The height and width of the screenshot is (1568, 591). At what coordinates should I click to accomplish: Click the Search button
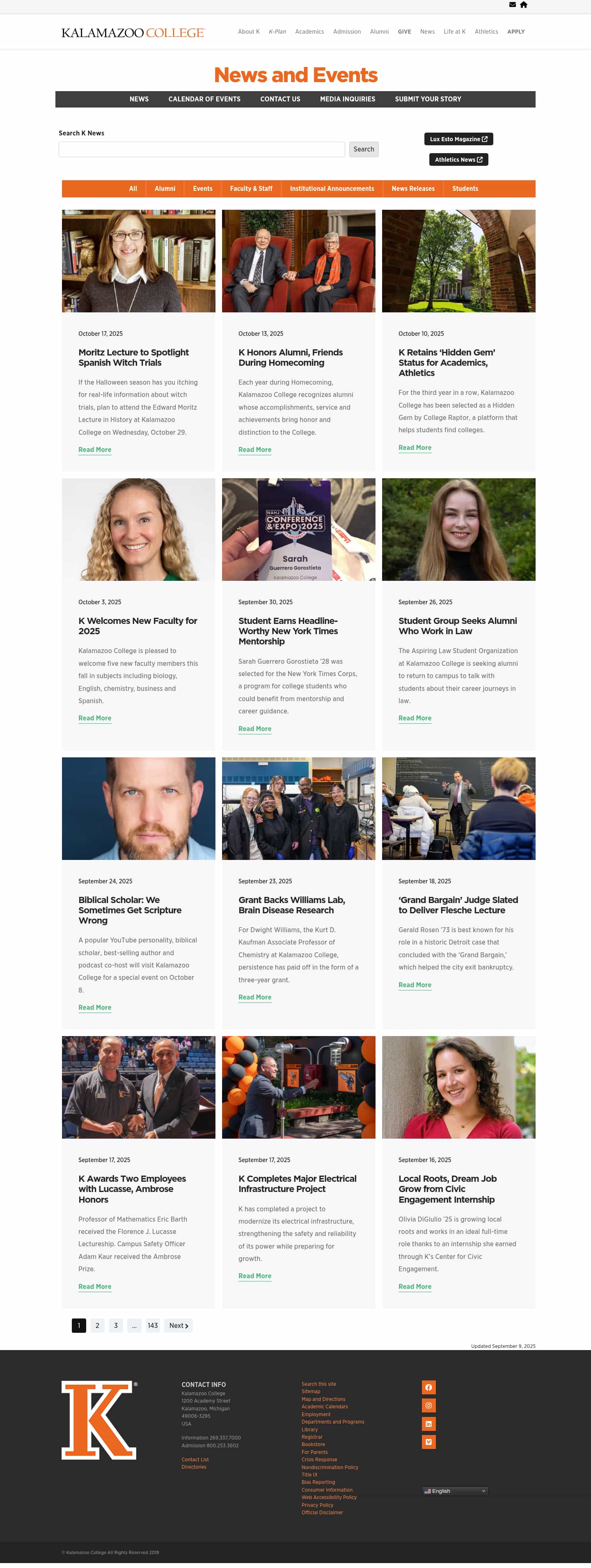pyautogui.click(x=364, y=149)
